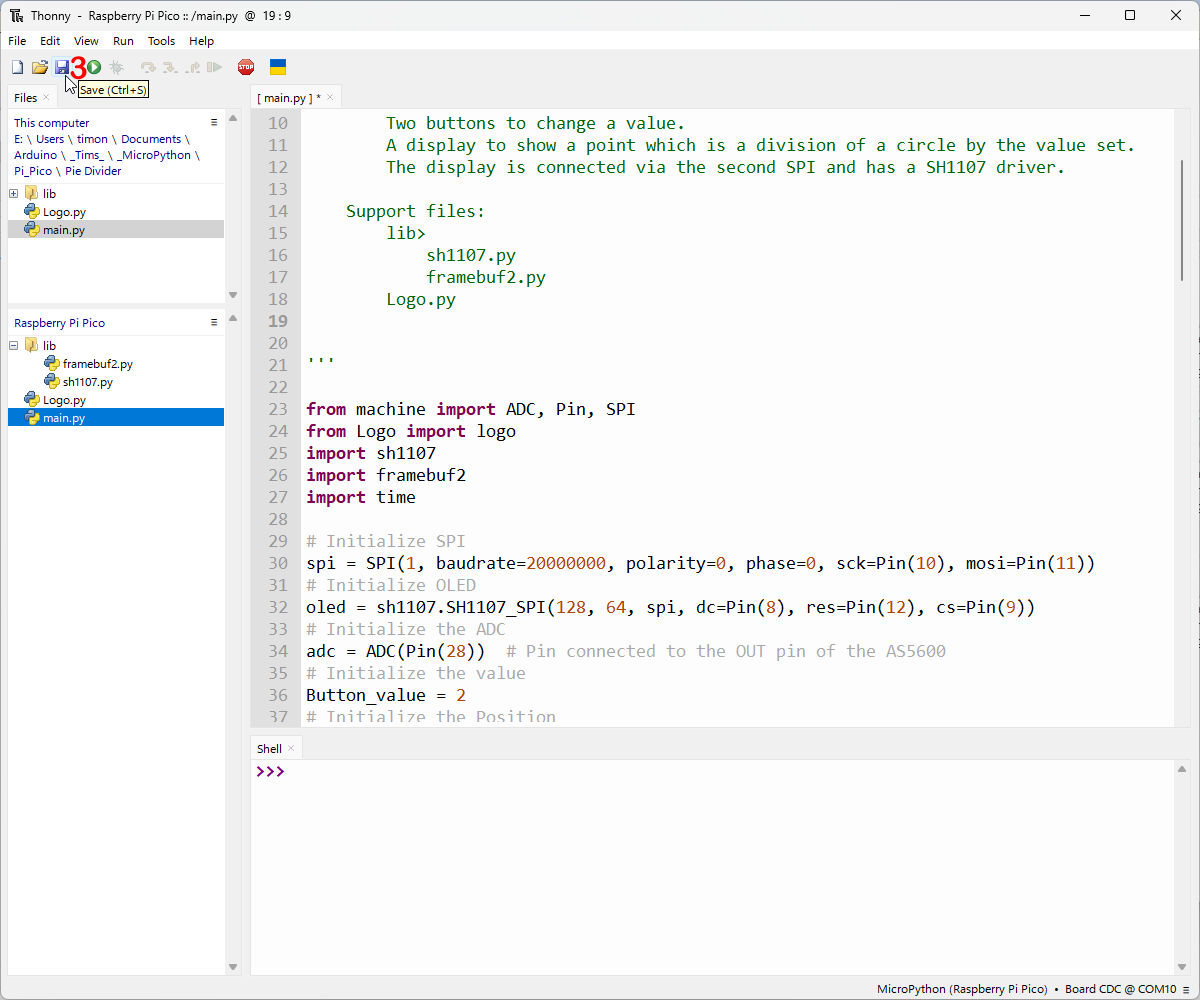Image resolution: width=1200 pixels, height=1000 pixels.
Task: Stop/Restart the backend using the STOP icon
Action: pyautogui.click(x=246, y=67)
